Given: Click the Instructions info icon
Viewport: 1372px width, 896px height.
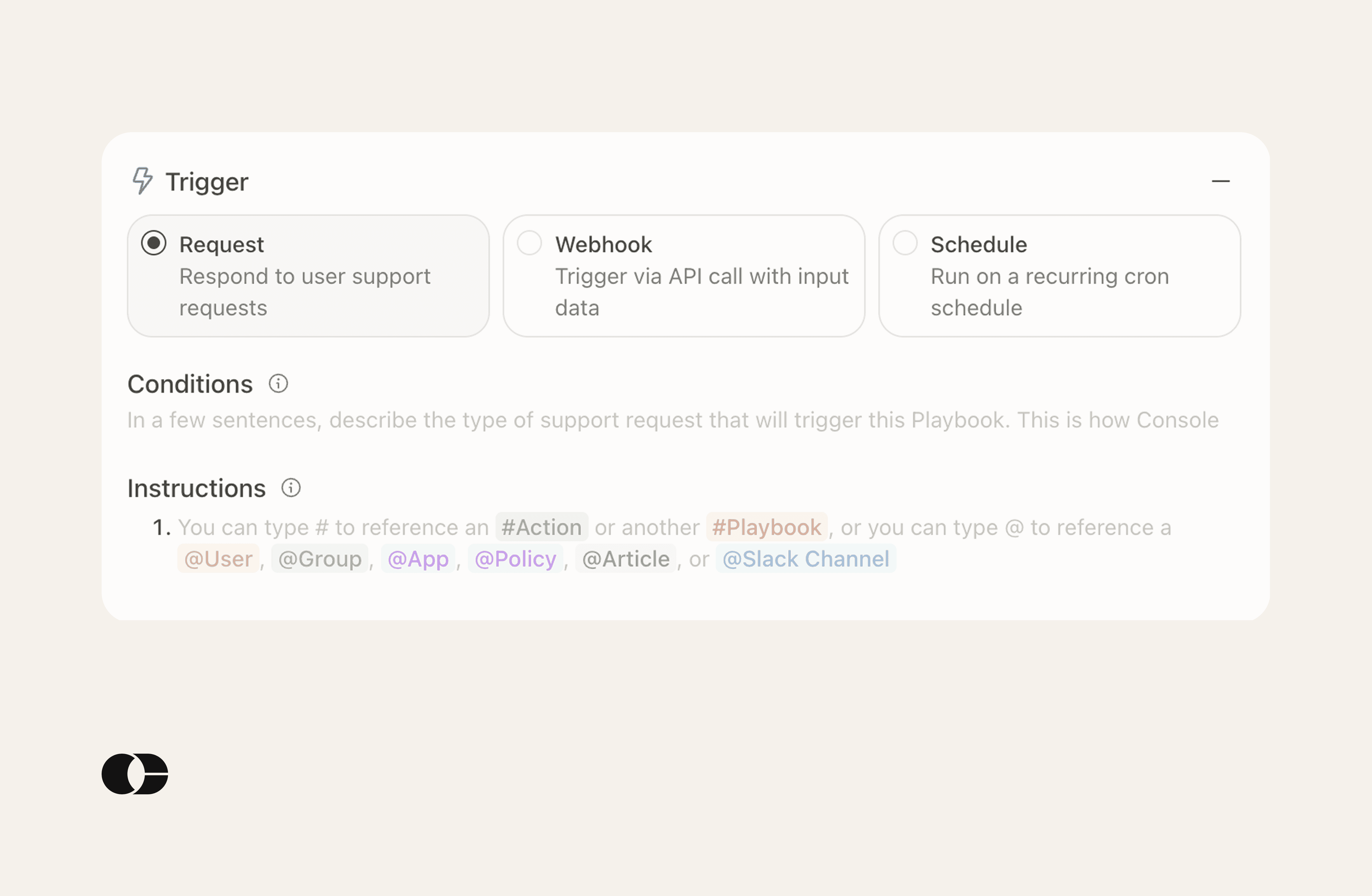Looking at the screenshot, I should (291, 488).
